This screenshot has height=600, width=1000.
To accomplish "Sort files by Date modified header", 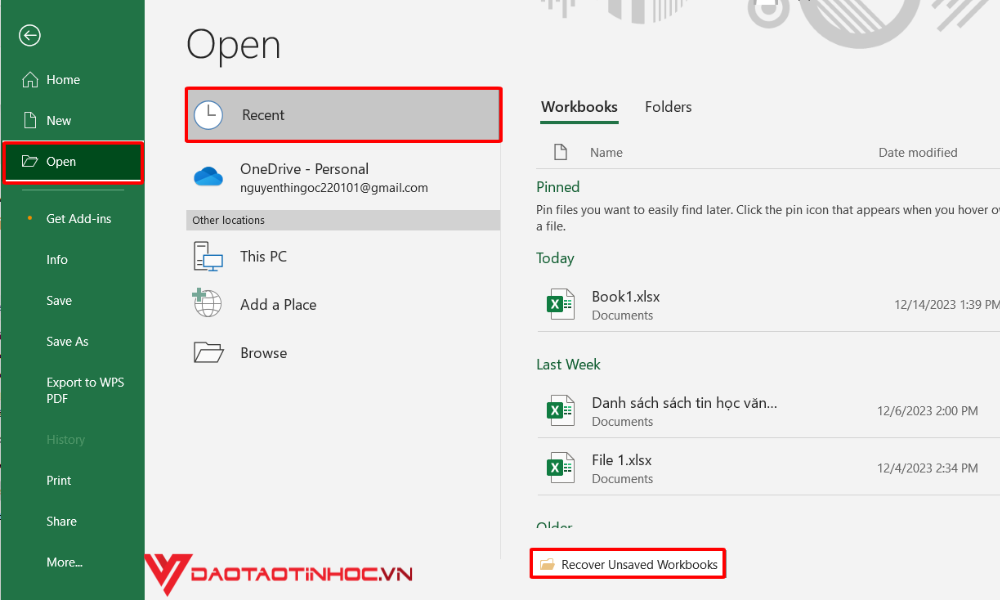I will (x=917, y=152).
